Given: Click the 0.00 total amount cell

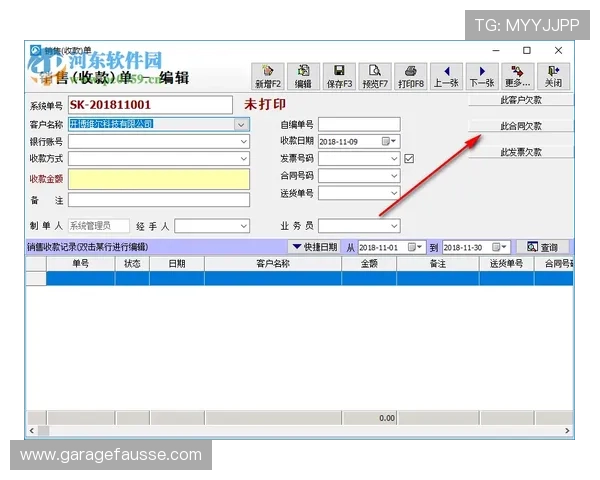Looking at the screenshot, I should coord(369,418).
